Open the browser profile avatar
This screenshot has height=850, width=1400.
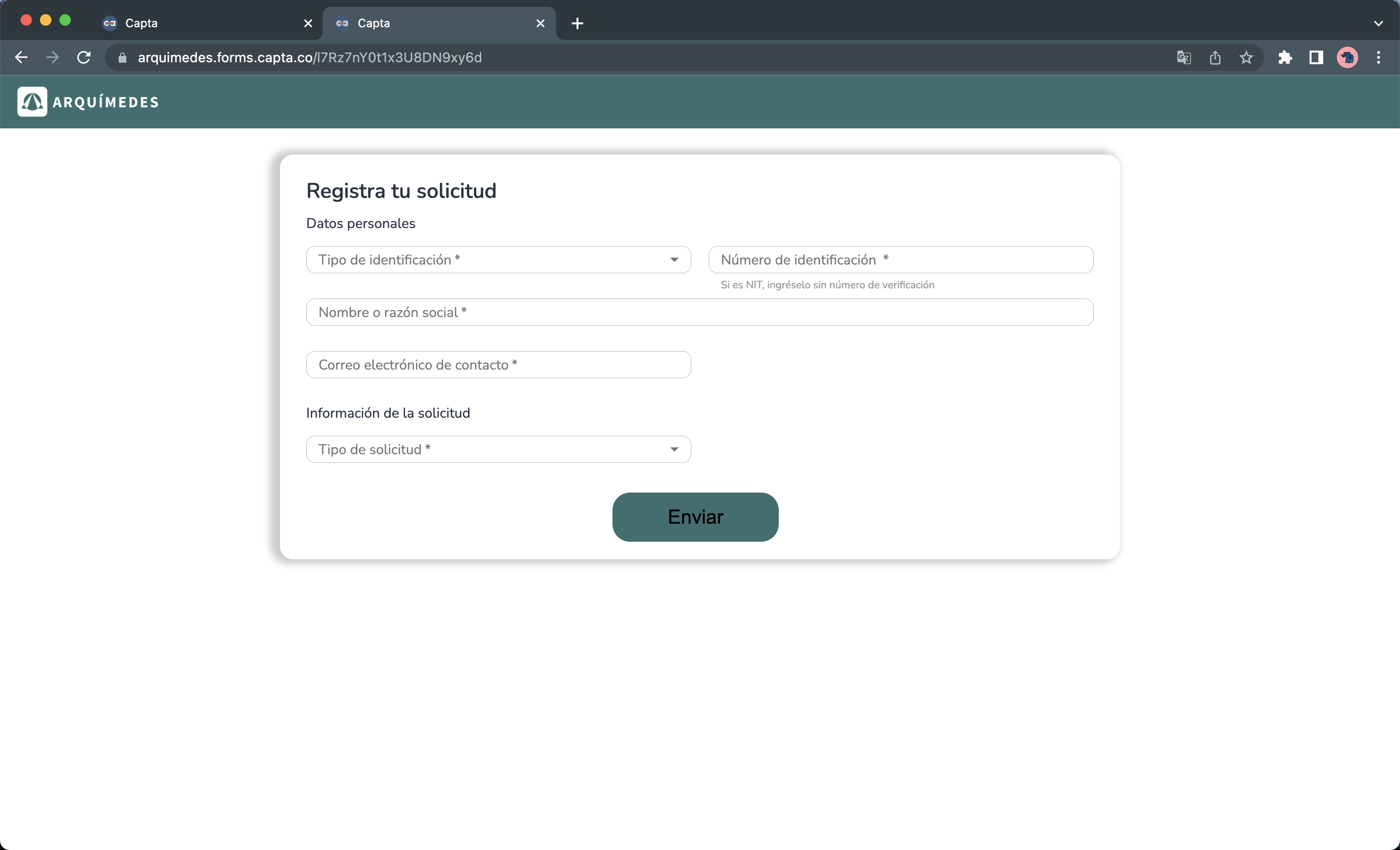[x=1347, y=57]
